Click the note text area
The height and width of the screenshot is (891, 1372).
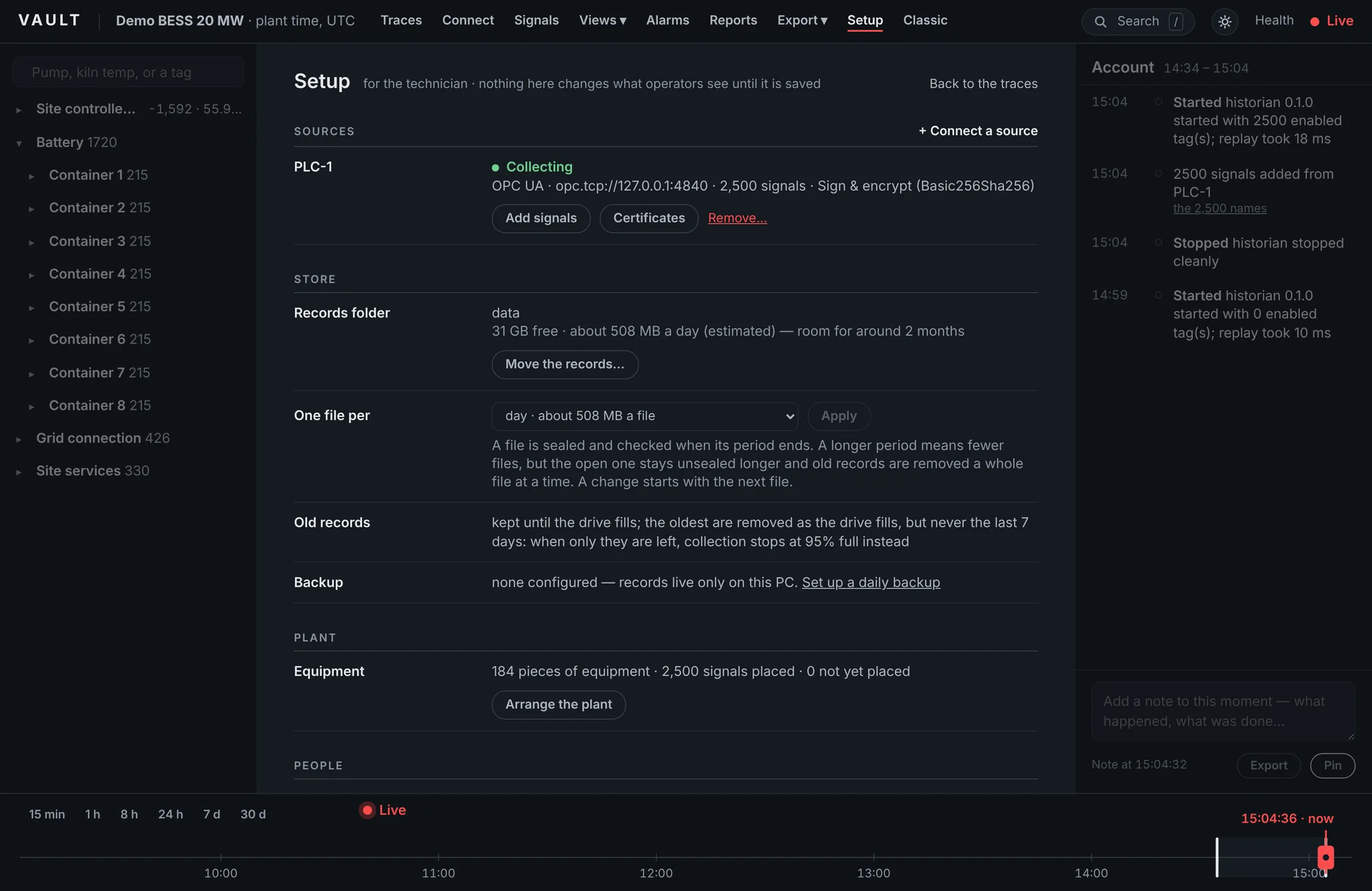1223,711
